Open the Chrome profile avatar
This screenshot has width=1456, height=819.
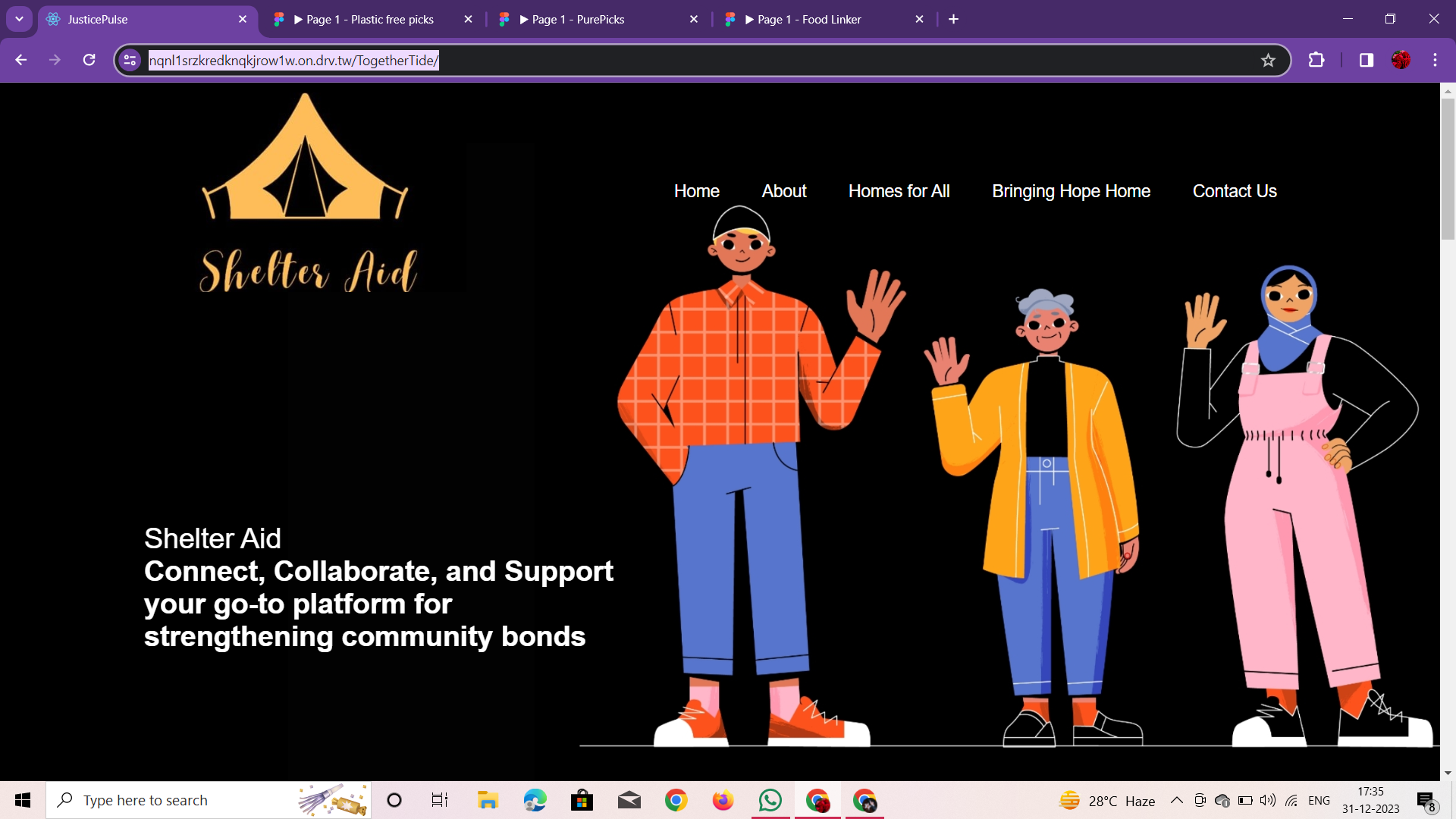coord(1401,60)
